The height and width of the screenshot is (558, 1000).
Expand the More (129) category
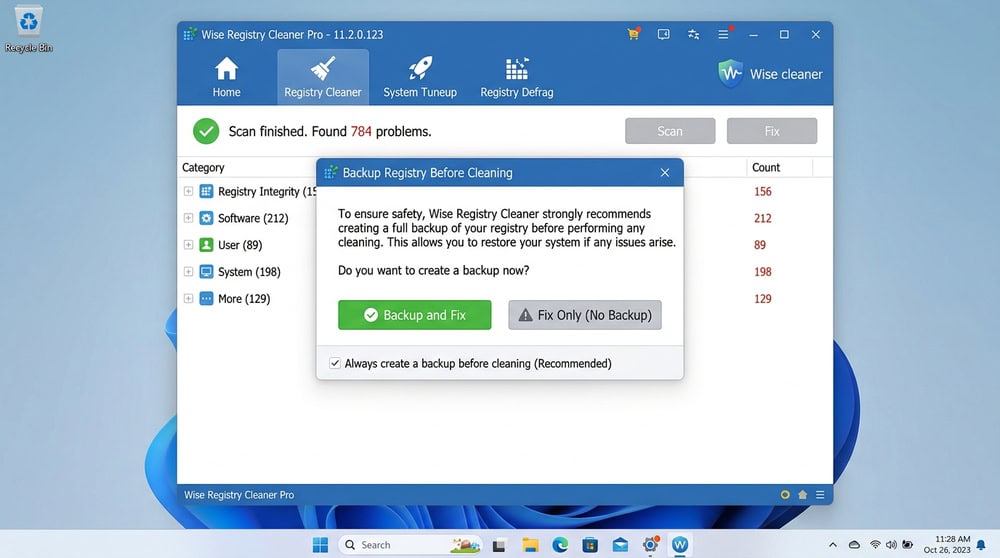pos(188,298)
